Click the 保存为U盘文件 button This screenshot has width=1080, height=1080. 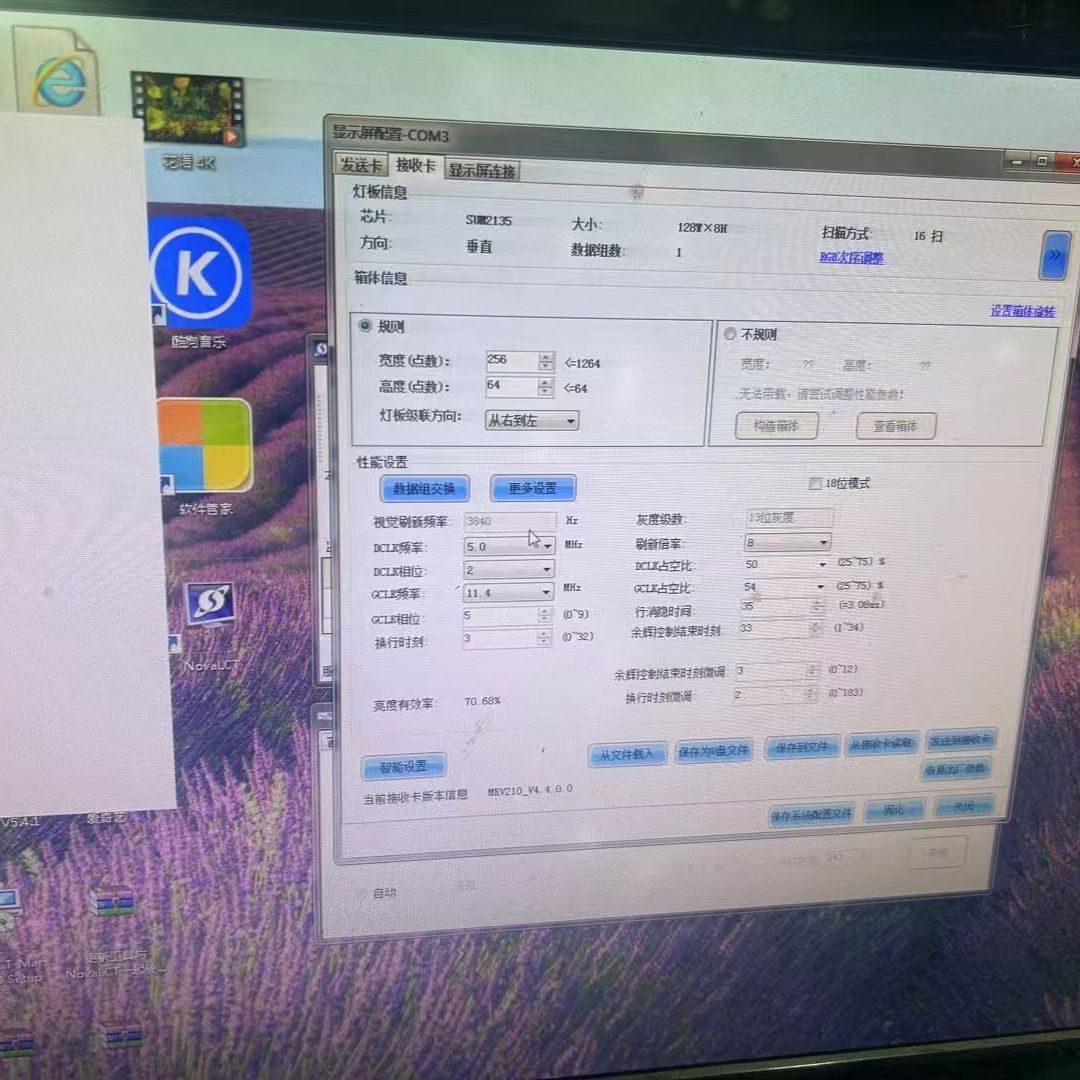pyautogui.click(x=714, y=751)
